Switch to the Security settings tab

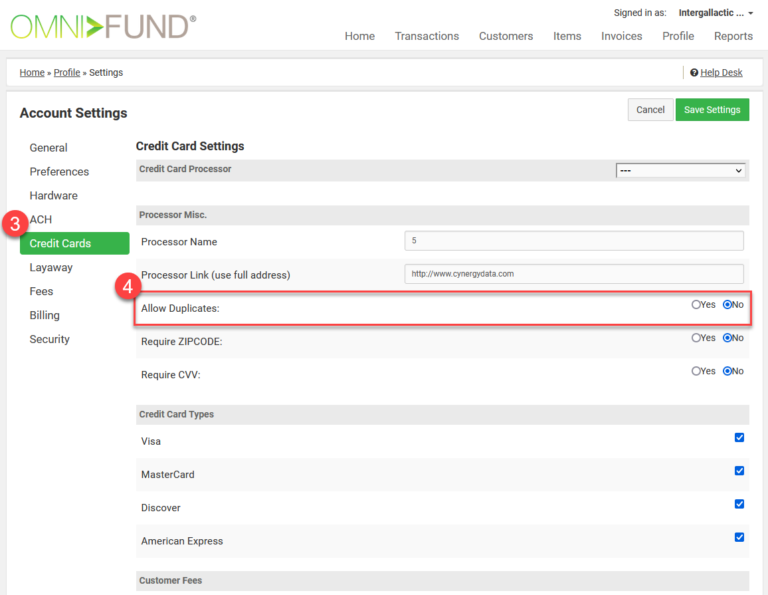pyautogui.click(x=50, y=339)
